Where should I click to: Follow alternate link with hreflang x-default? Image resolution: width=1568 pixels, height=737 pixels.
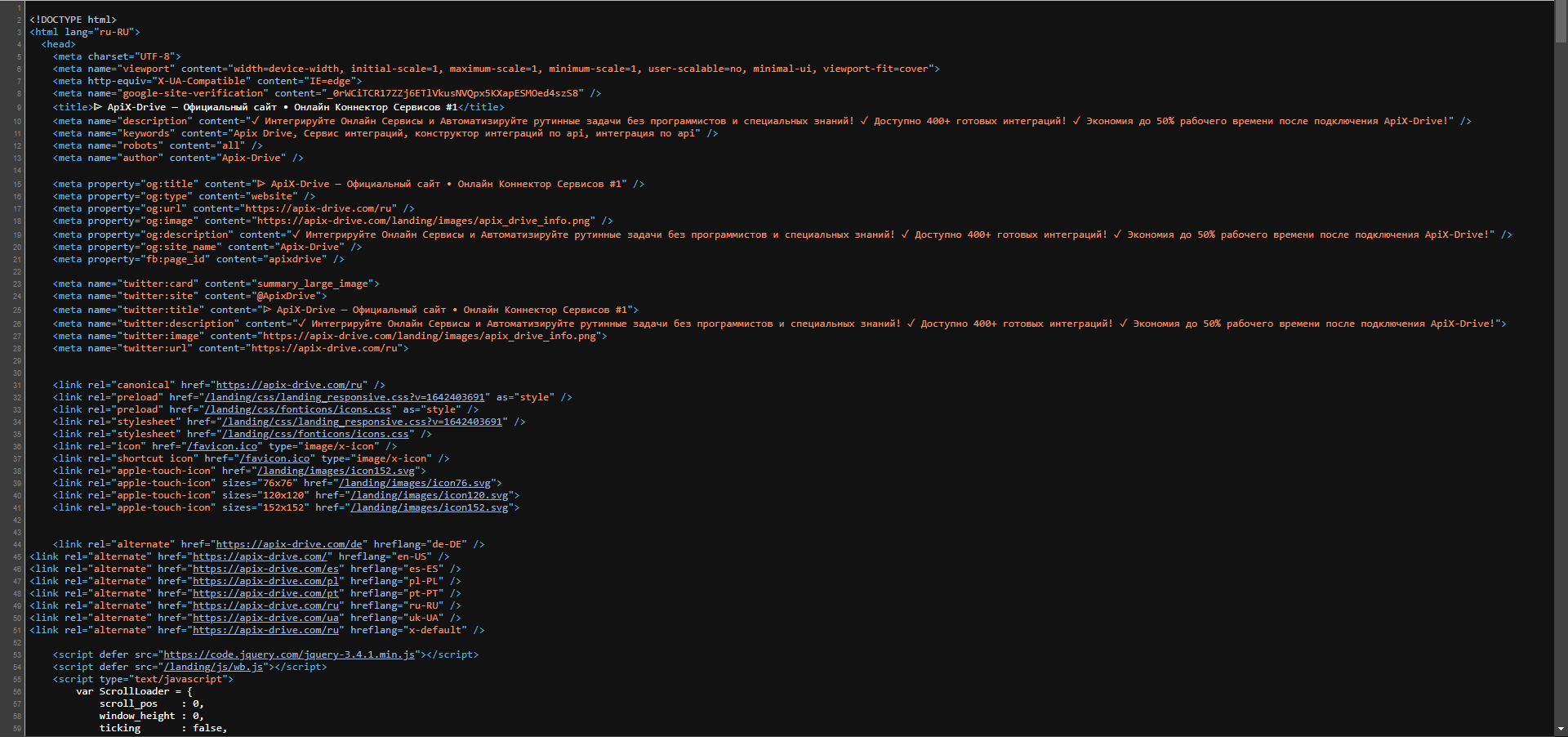265,630
